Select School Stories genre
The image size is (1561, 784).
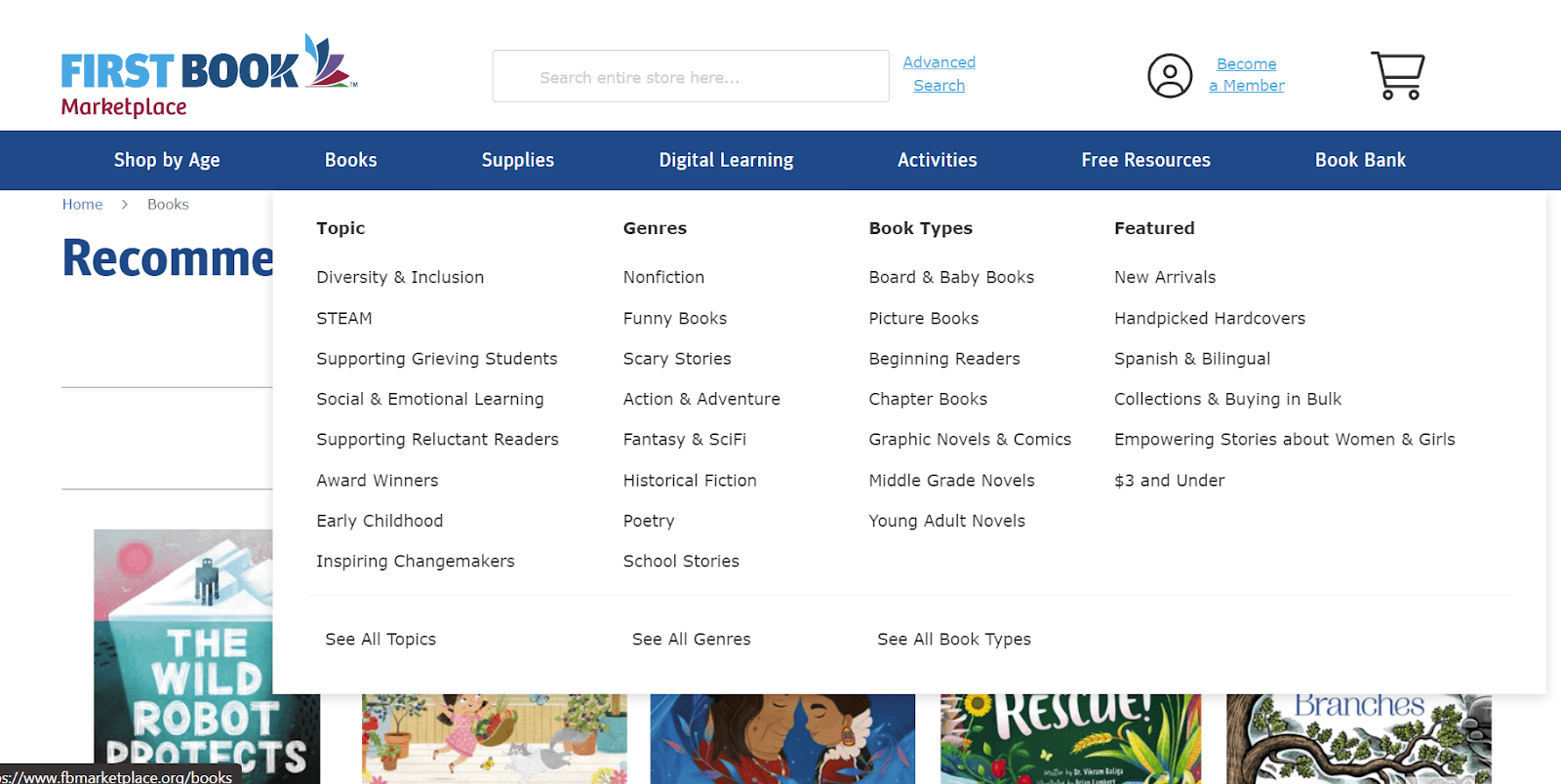pyautogui.click(x=681, y=562)
